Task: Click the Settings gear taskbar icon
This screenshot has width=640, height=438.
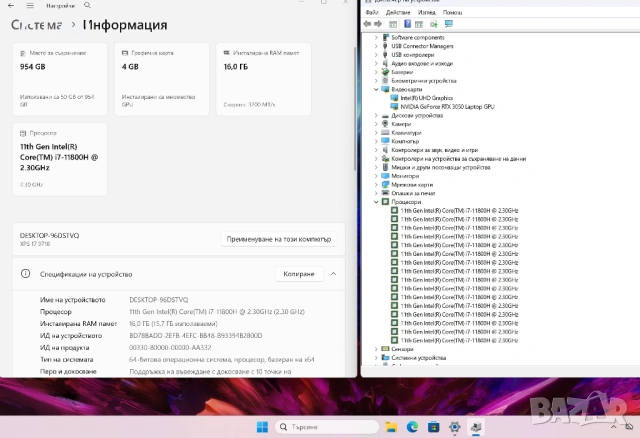Action: coord(454,427)
